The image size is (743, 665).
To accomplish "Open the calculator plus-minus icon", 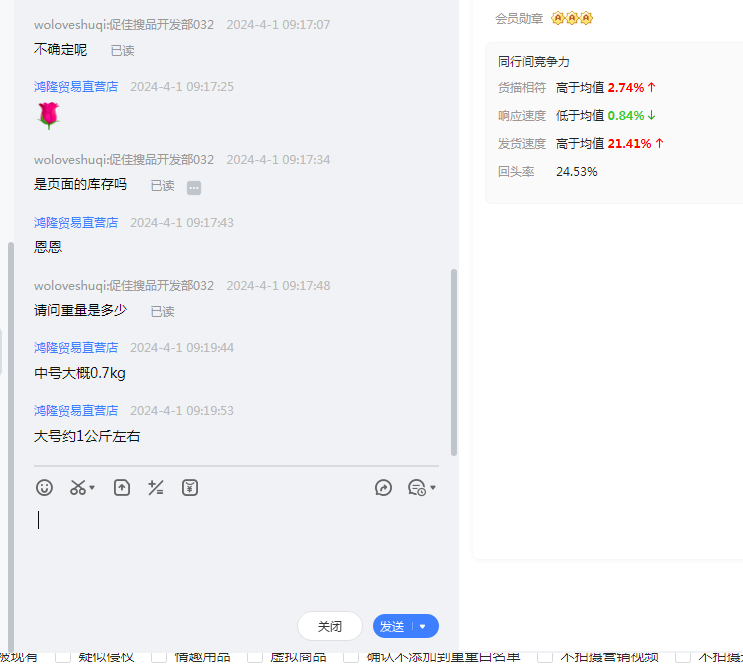I will click(155, 488).
